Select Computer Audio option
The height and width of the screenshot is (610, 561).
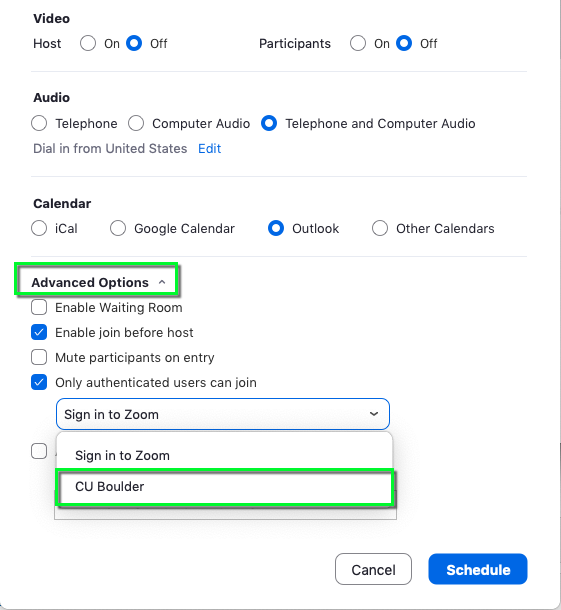(x=136, y=123)
